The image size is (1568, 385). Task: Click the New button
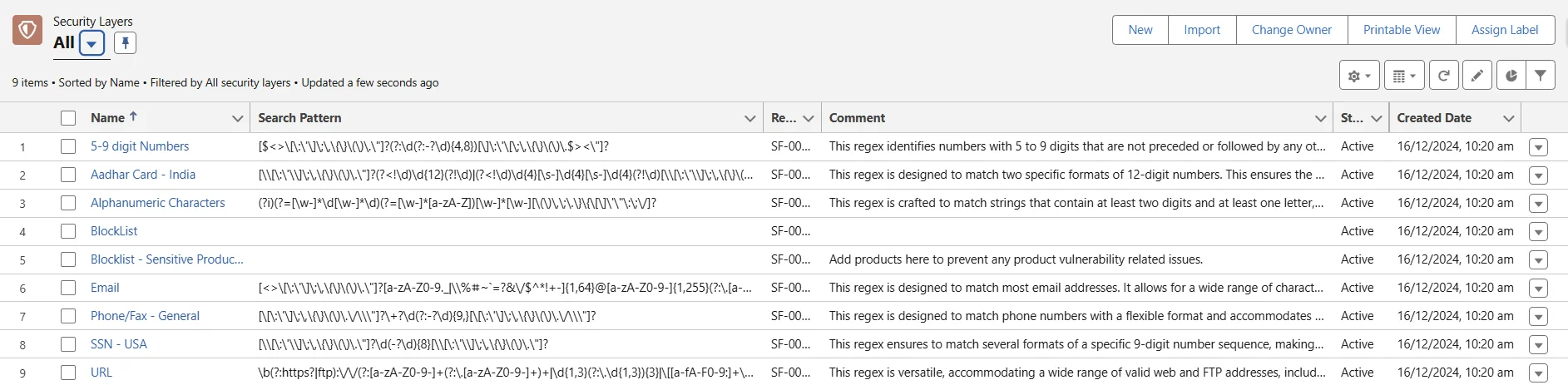point(1140,30)
